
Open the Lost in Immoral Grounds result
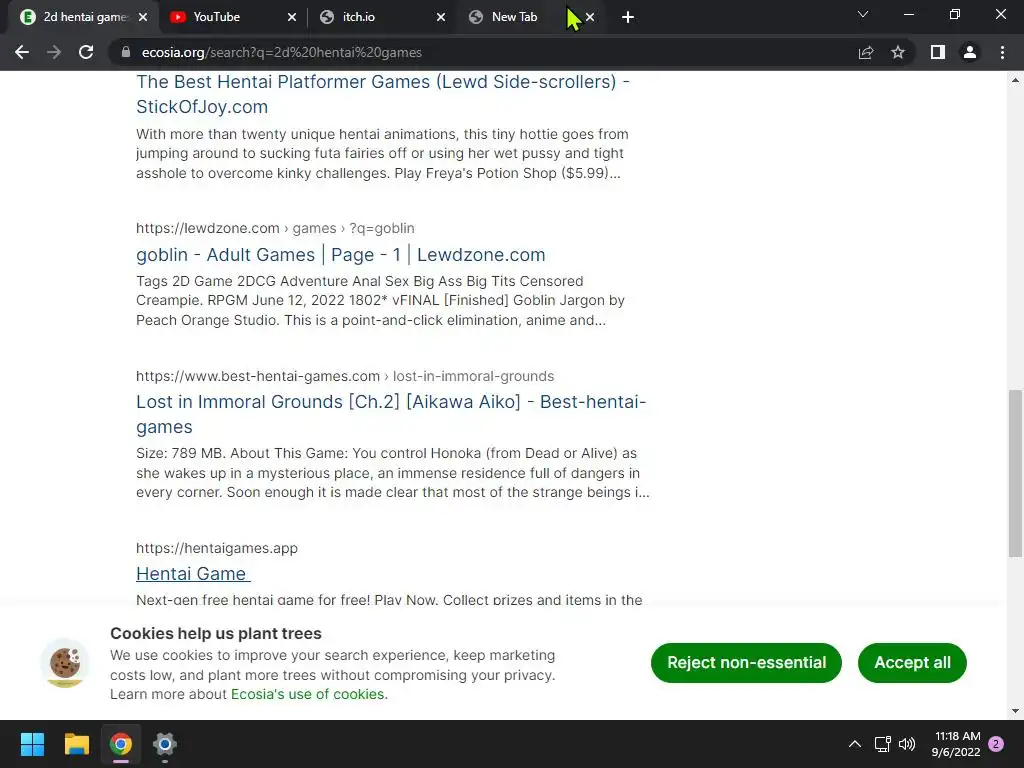(x=391, y=414)
